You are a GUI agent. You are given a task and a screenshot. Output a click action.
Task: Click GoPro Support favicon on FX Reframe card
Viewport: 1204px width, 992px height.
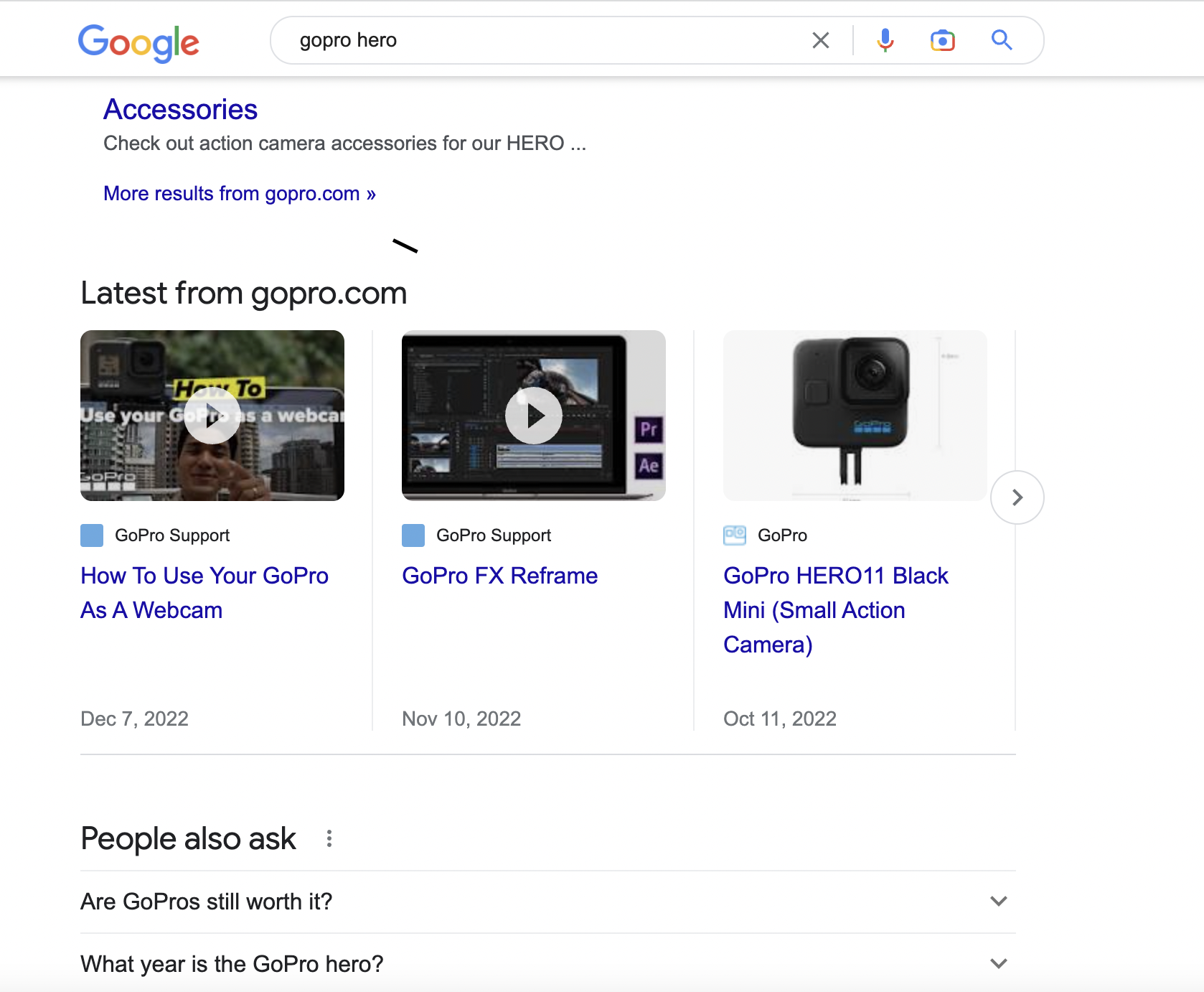coord(413,535)
